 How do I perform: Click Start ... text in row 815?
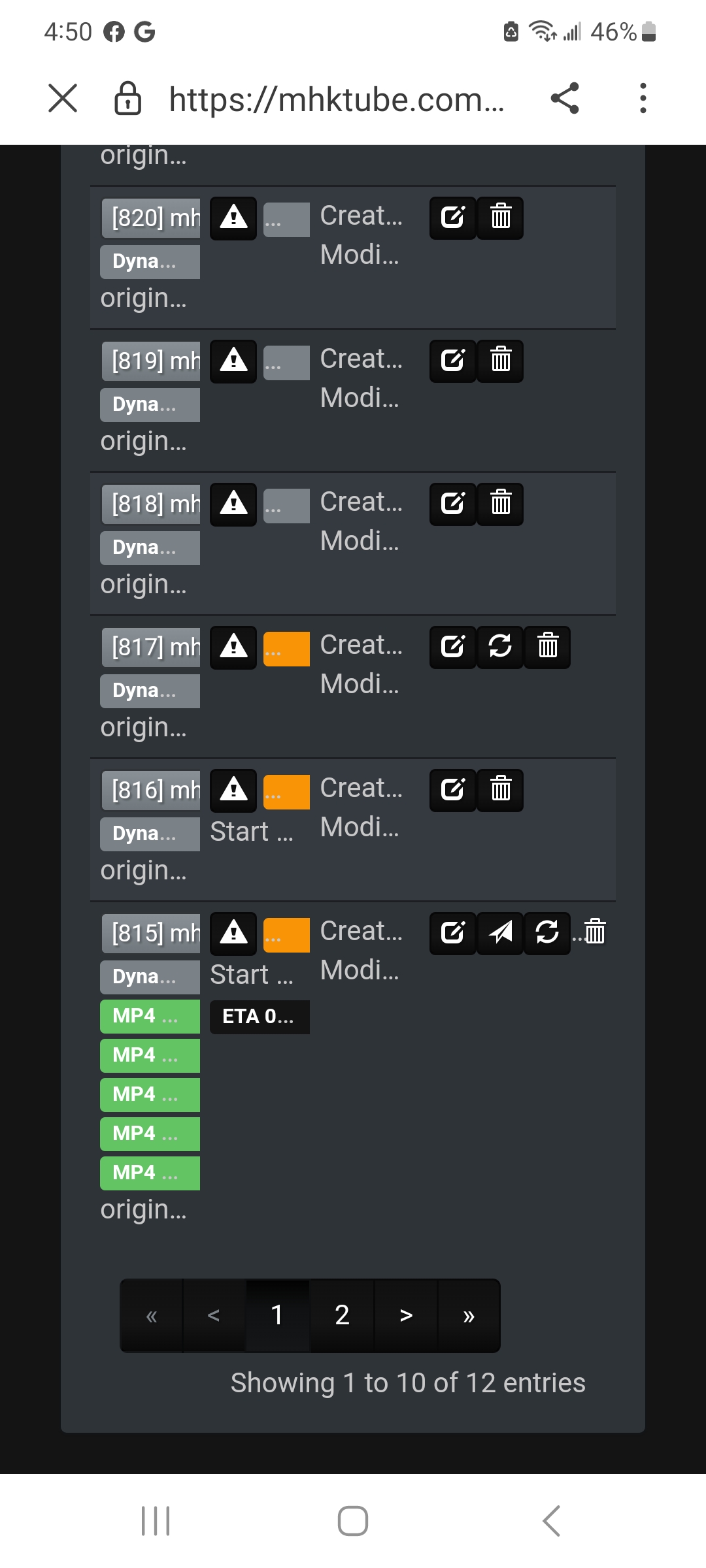point(252,975)
